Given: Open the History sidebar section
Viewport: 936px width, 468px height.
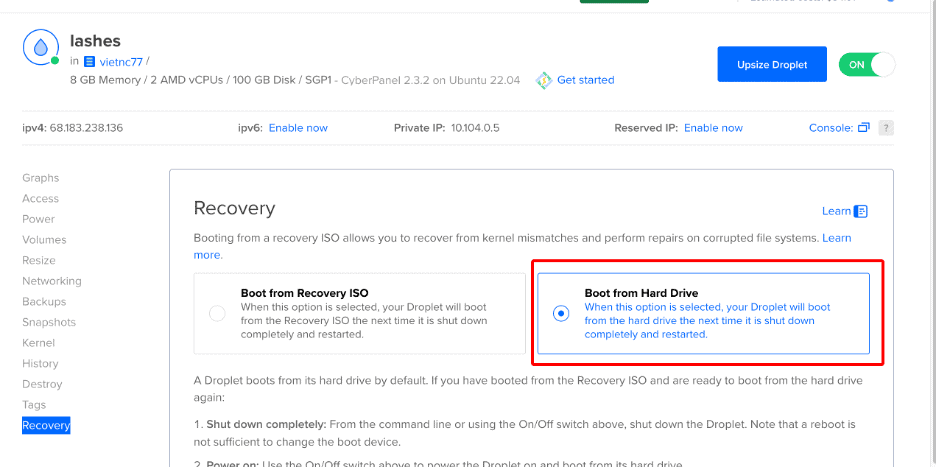Looking at the screenshot, I should click(x=40, y=364).
